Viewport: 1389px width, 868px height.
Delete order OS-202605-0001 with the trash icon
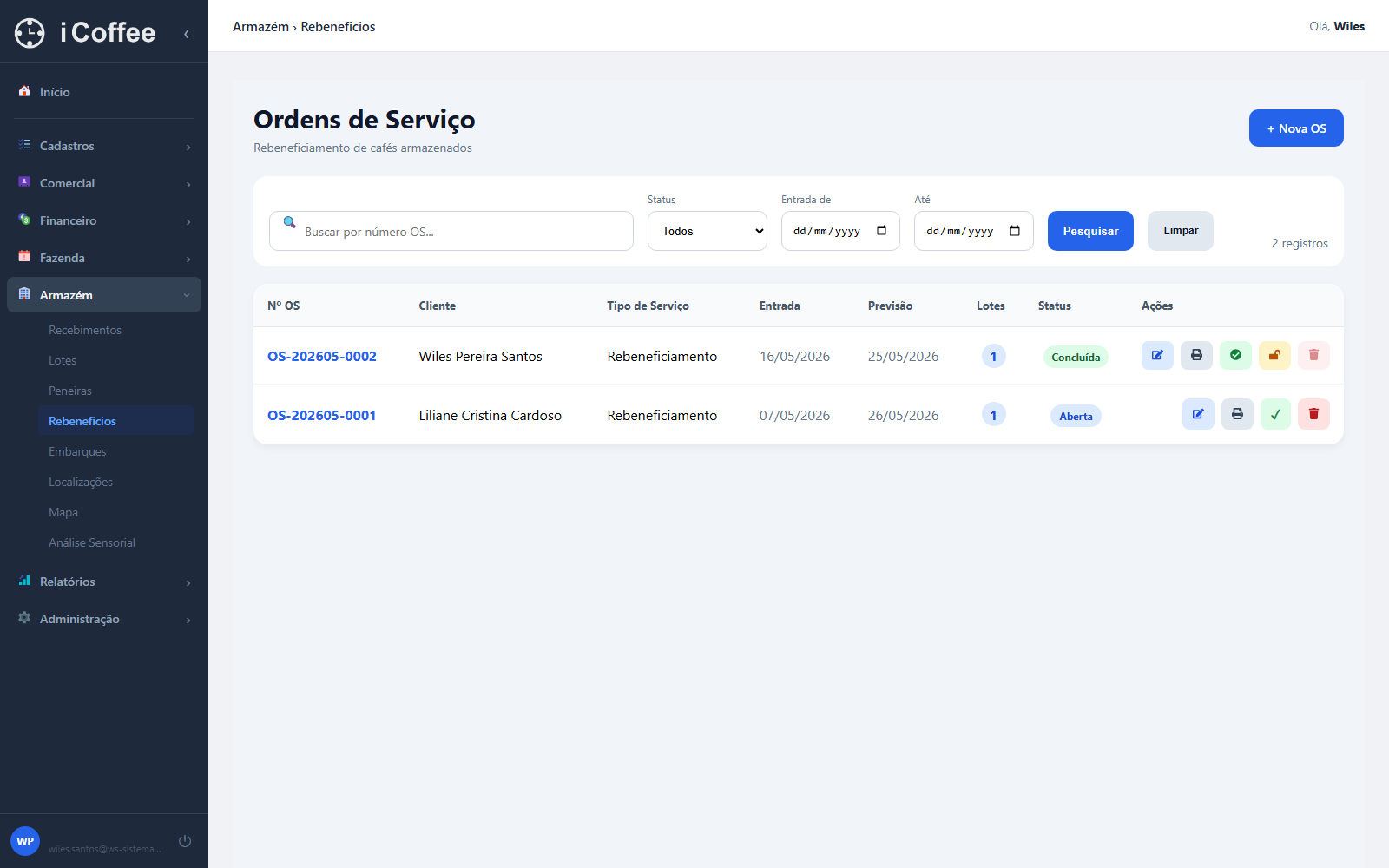click(x=1313, y=414)
